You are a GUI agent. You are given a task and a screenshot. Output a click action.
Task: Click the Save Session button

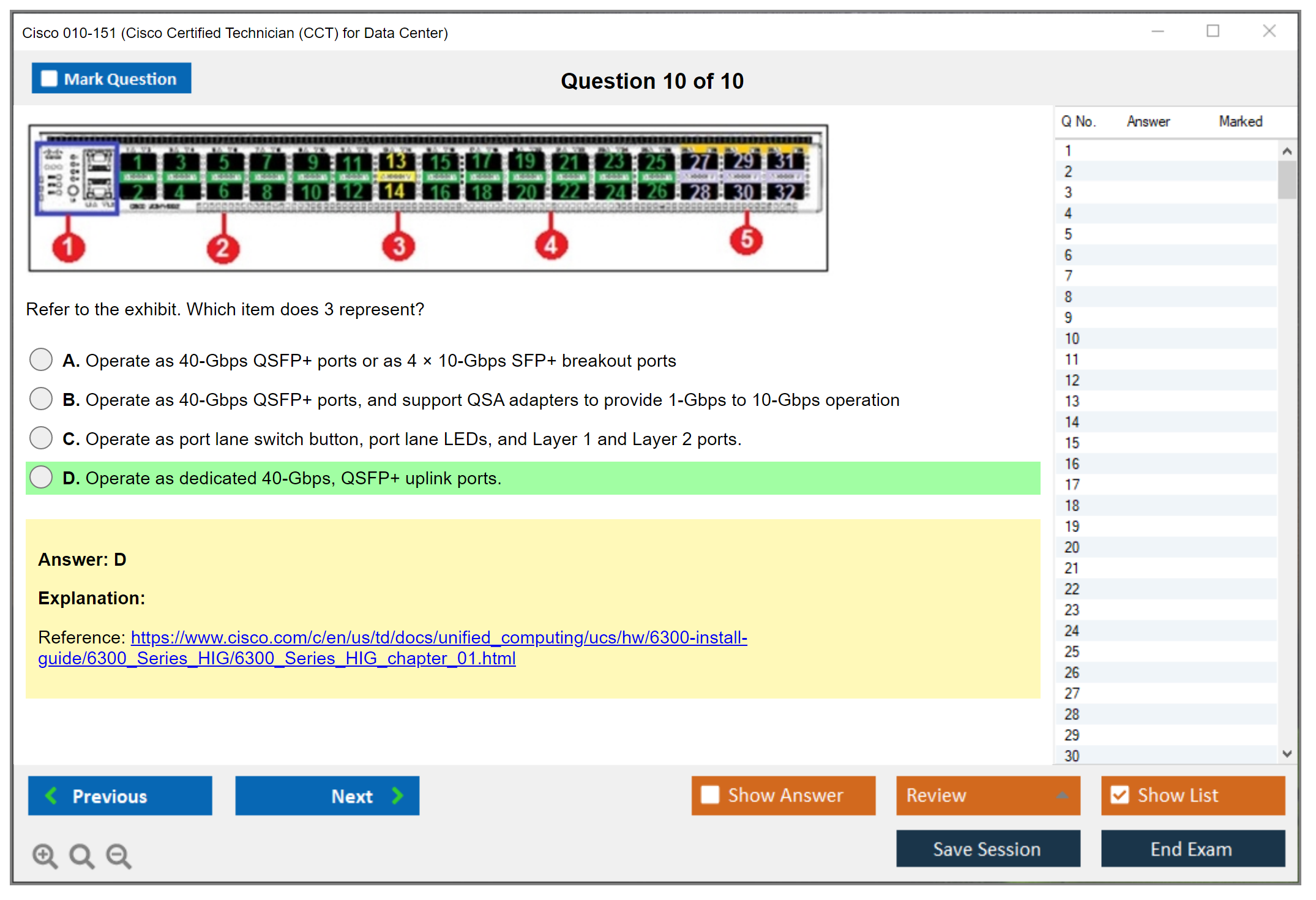987,849
